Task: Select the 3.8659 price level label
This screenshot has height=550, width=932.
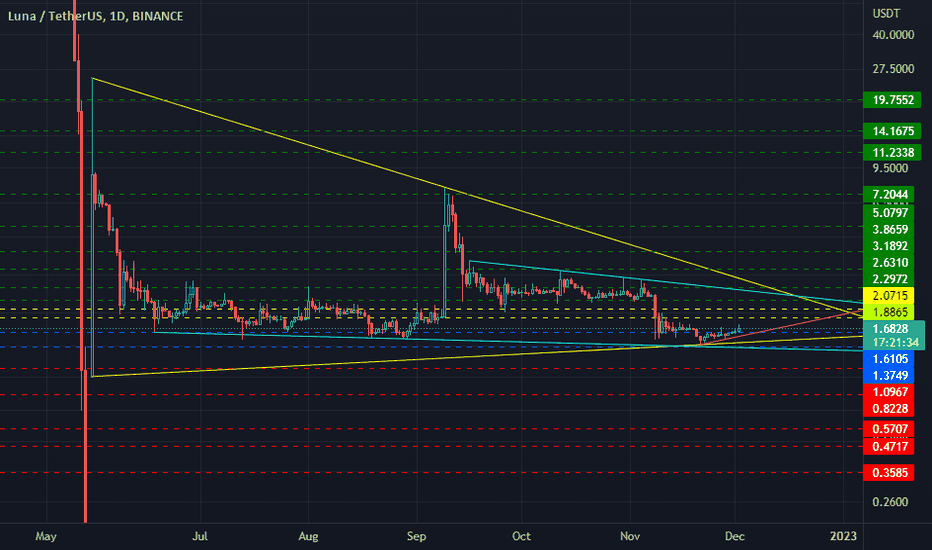Action: click(x=889, y=229)
